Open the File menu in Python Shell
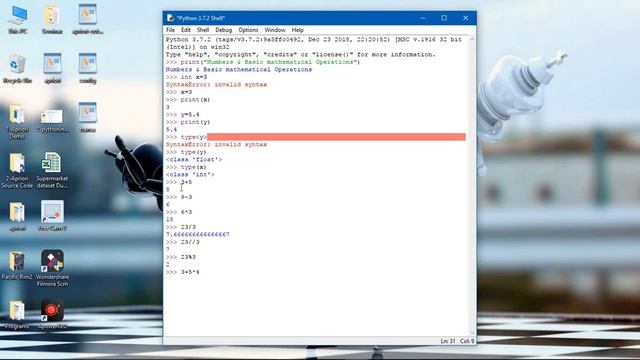The image size is (640, 360). point(170,30)
